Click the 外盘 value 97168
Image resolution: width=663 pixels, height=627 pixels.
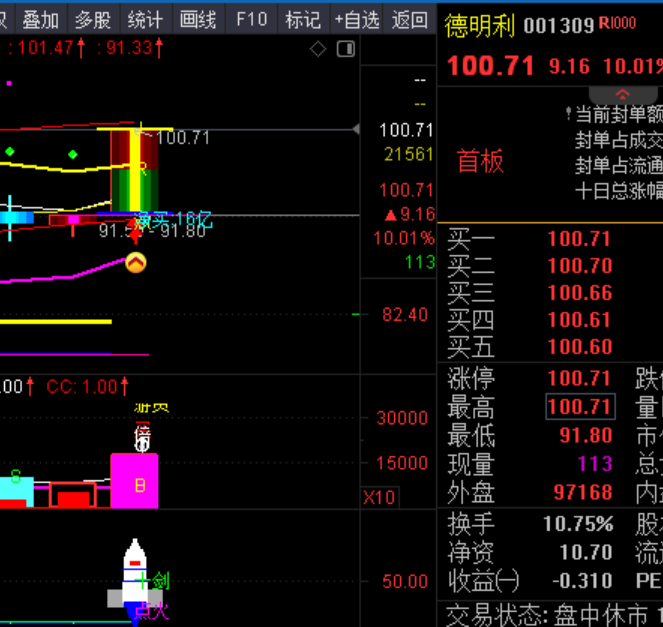pyautogui.click(x=583, y=493)
